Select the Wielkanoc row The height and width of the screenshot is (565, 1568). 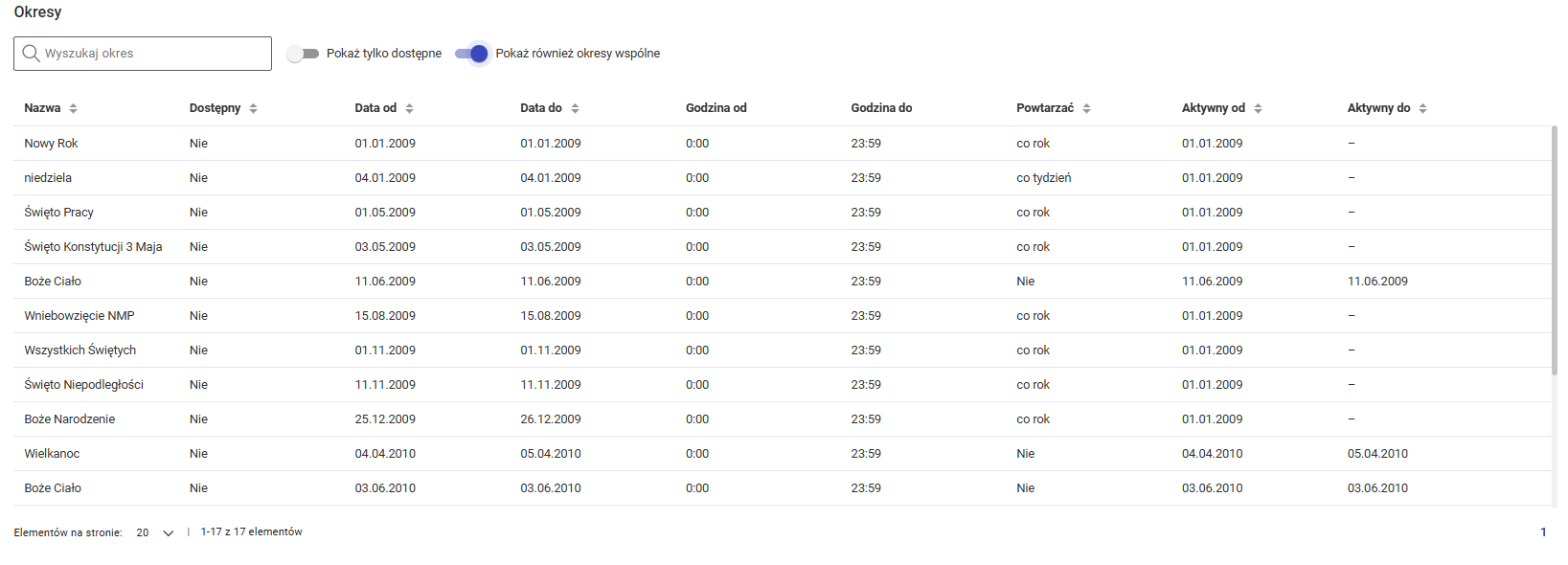(52, 454)
